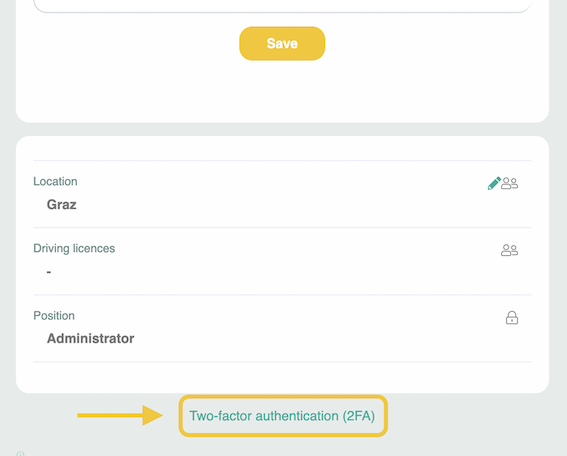Click the Administrator position value
This screenshot has width=567, height=456.
coord(90,338)
